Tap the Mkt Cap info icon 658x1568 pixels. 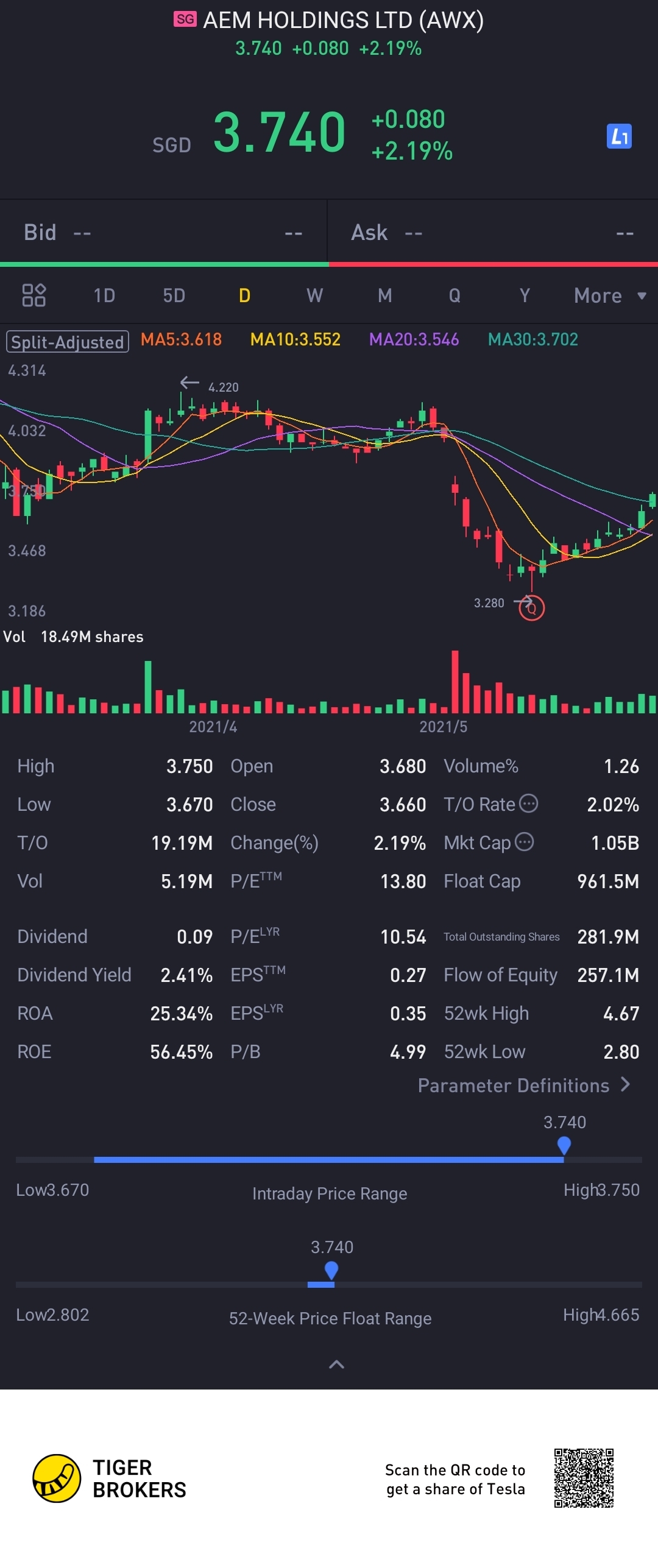(524, 842)
